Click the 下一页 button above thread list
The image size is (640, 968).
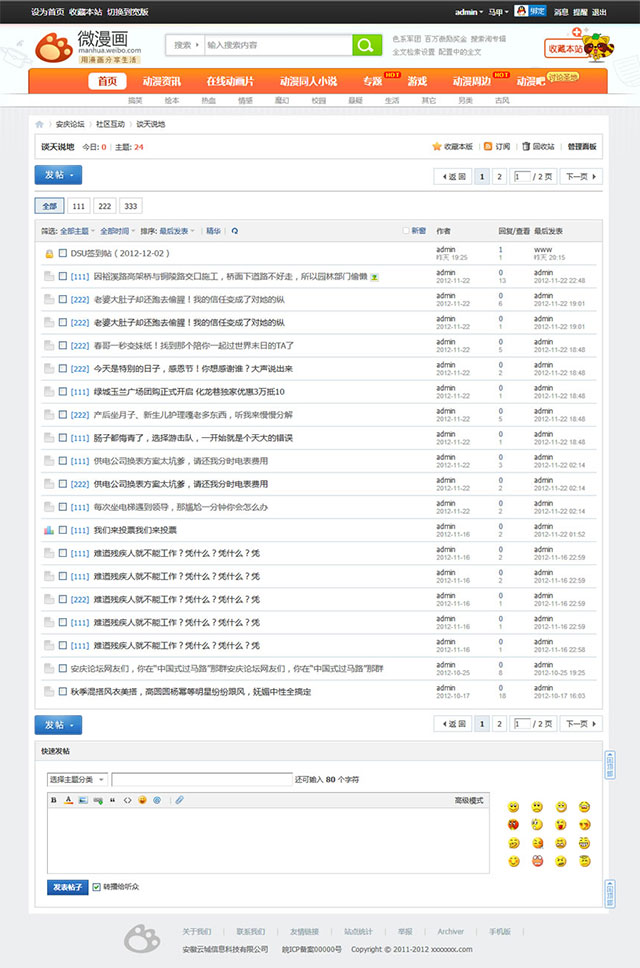pos(582,176)
